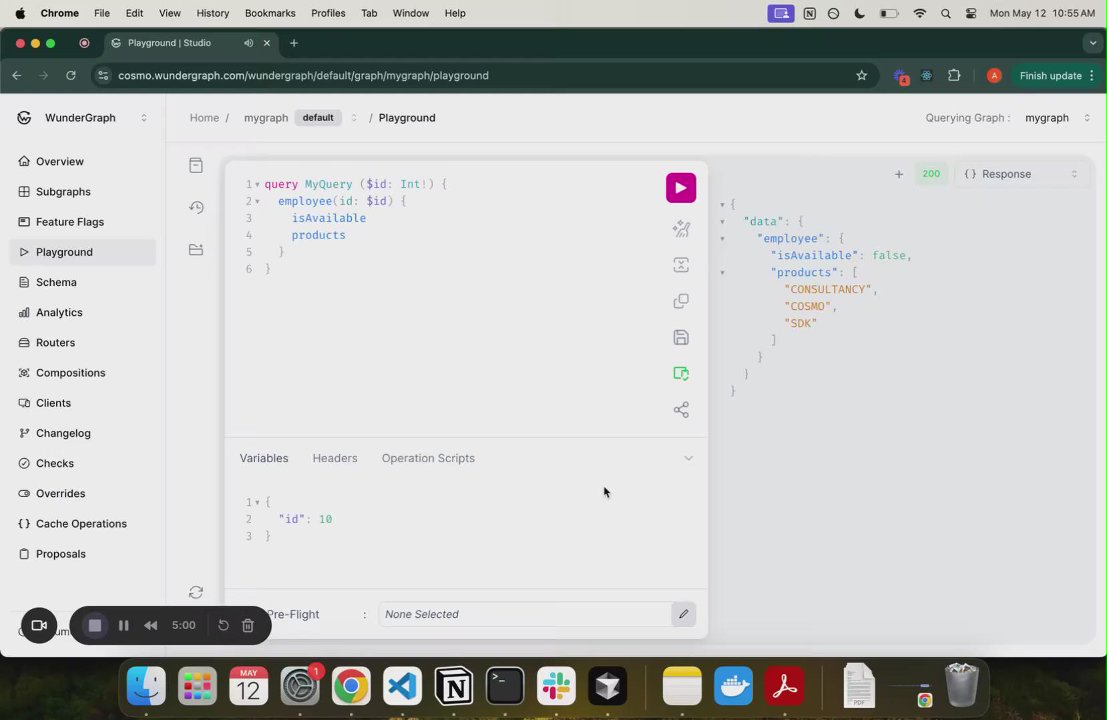Open Checks in the sidebar
Screen dimensions: 1107x720
(83, 463)
